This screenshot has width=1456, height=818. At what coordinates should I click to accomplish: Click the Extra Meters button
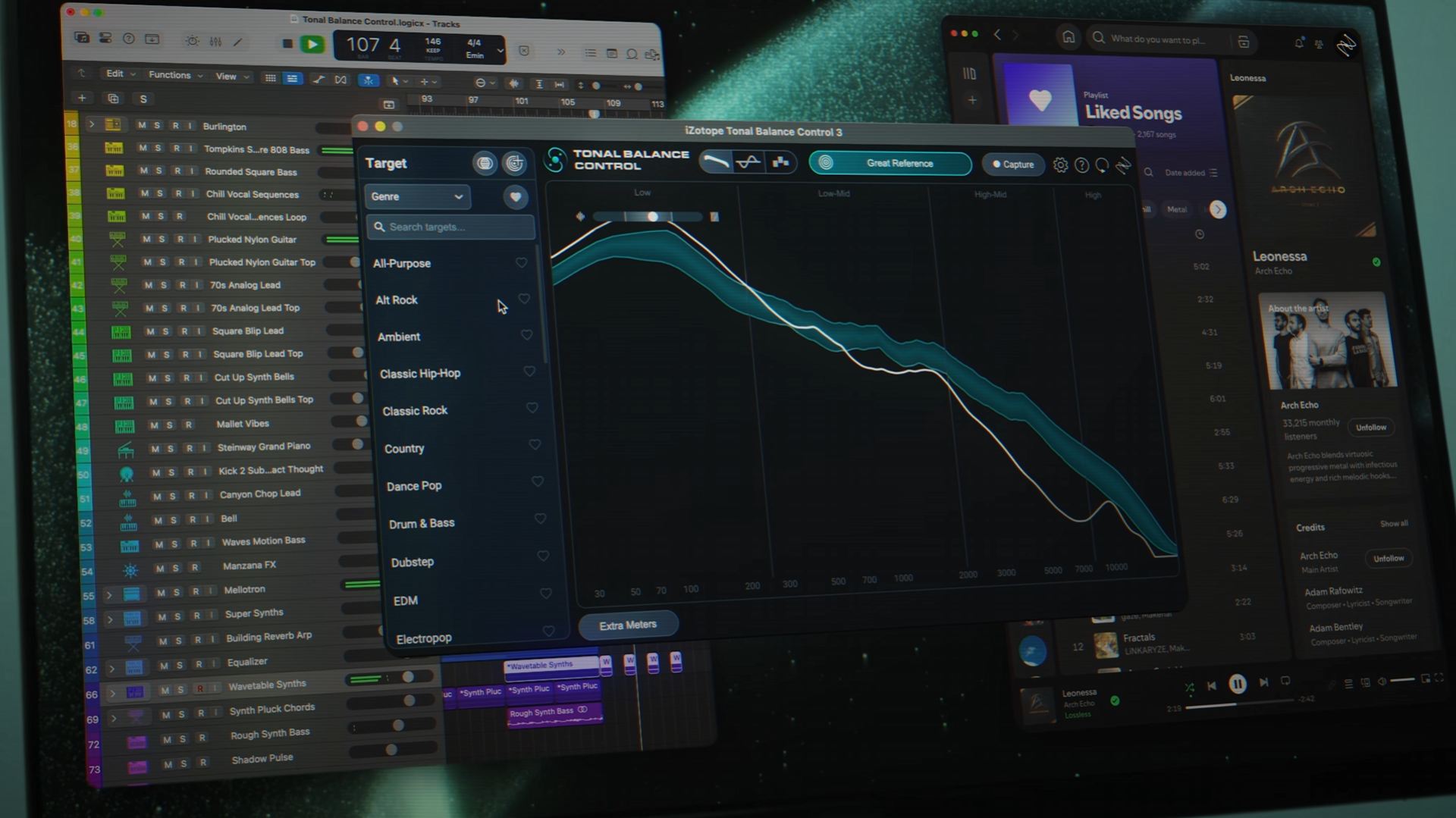pyautogui.click(x=628, y=625)
